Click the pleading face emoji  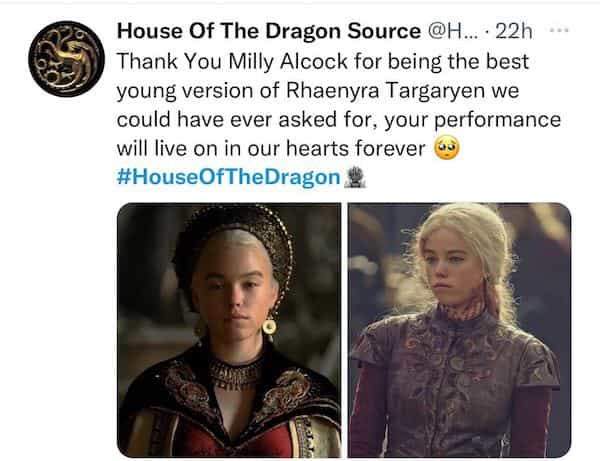tap(447, 148)
